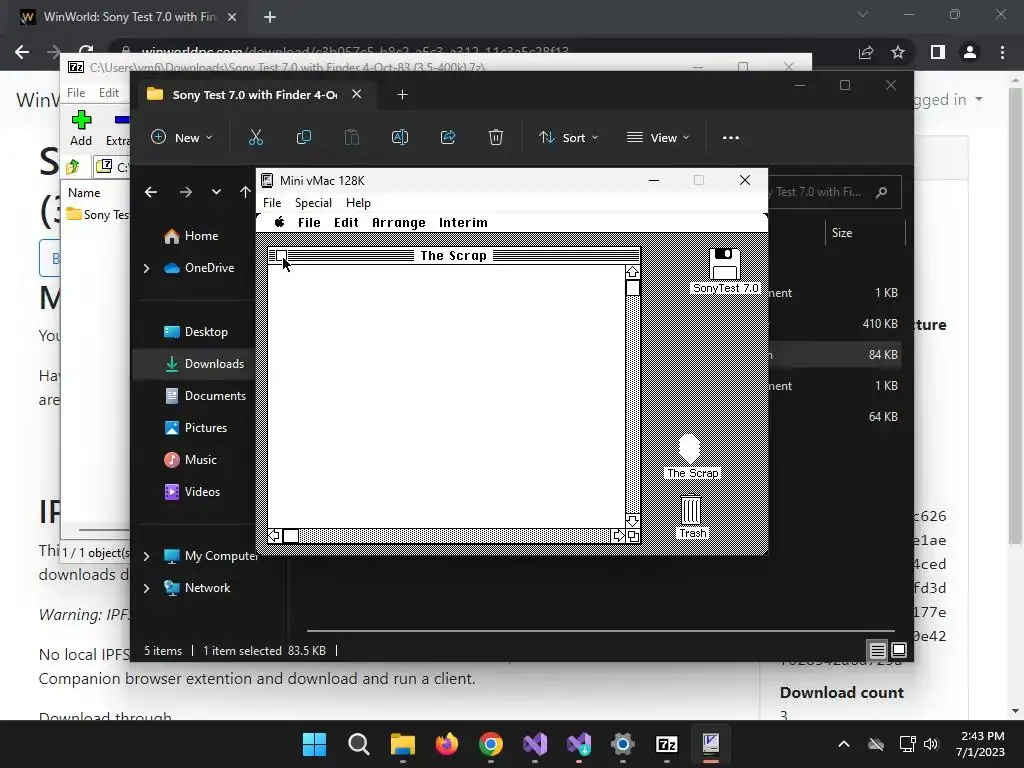
Task: Open Windows Start button on taskbar
Action: 314,744
